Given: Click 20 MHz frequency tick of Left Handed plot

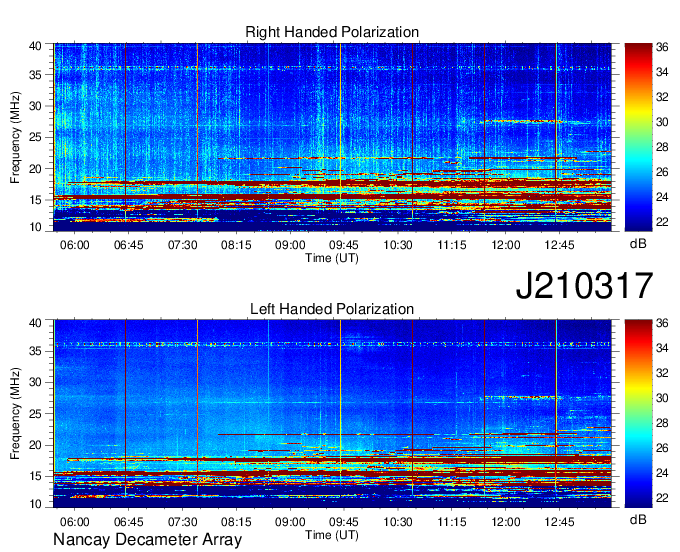Looking at the screenshot, I should click(35, 445).
